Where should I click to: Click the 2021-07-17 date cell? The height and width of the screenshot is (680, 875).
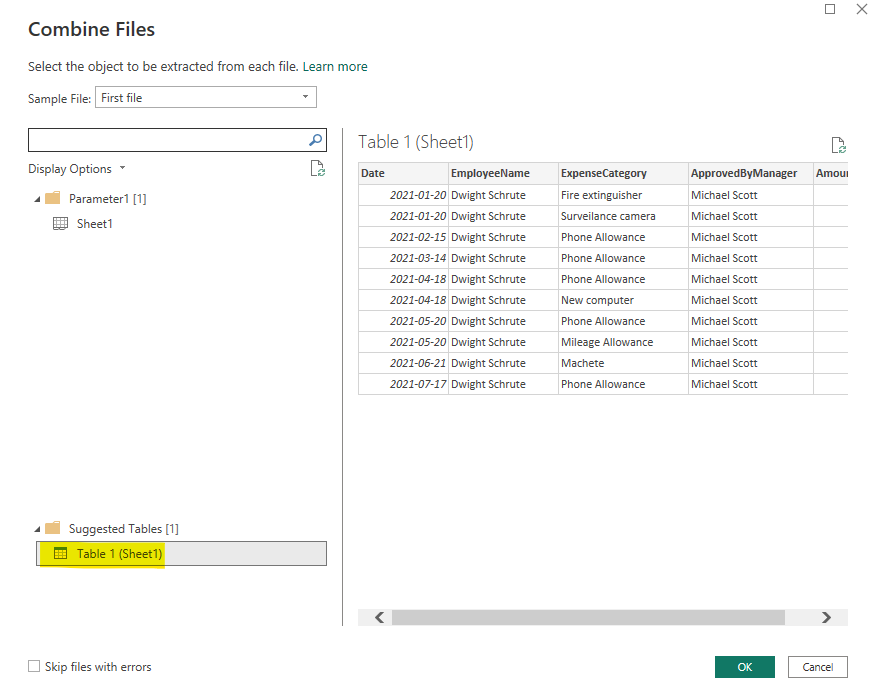coord(403,384)
